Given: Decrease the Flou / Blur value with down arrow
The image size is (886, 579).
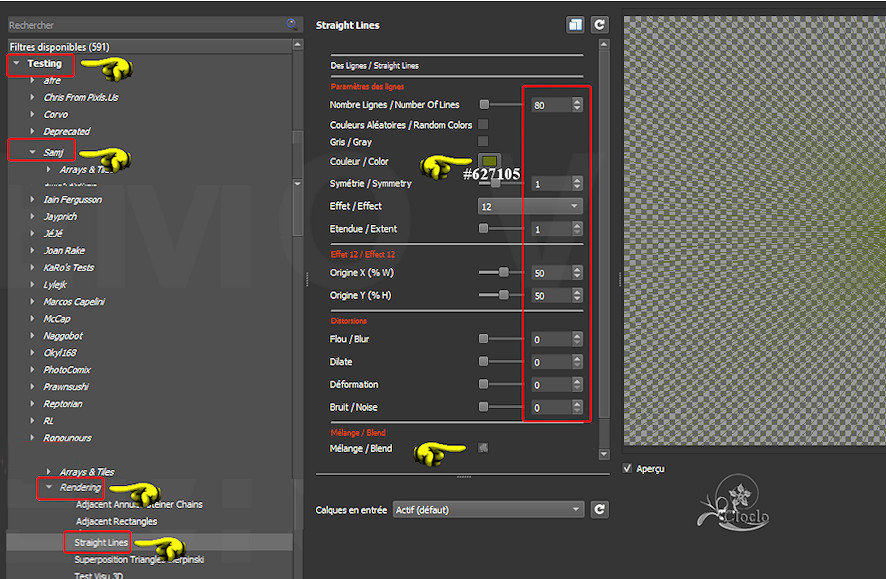Looking at the screenshot, I should coord(577,343).
